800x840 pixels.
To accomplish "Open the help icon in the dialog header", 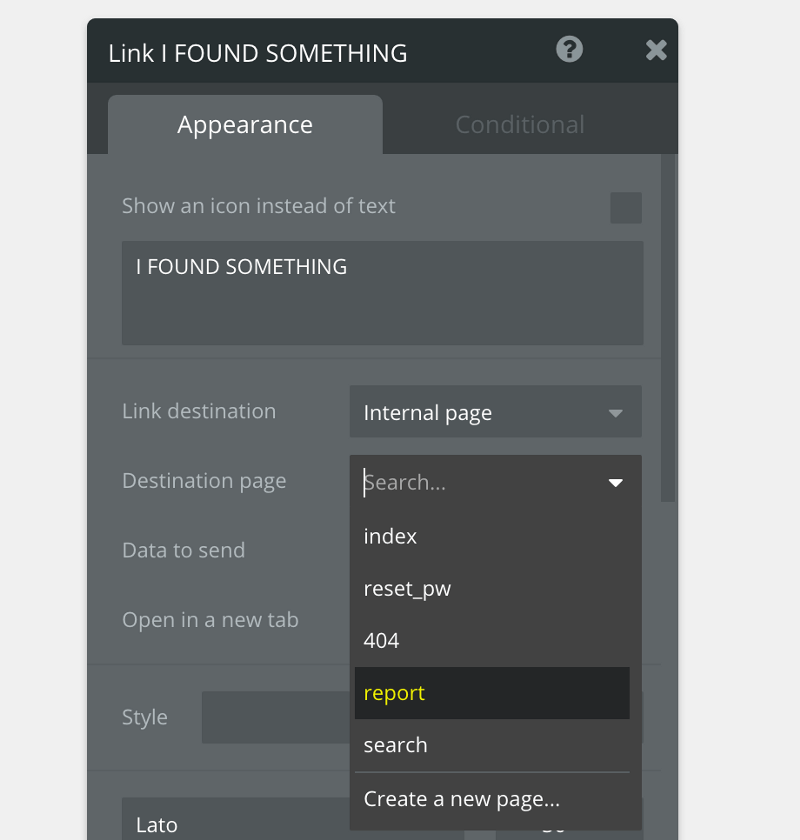I will 568,49.
